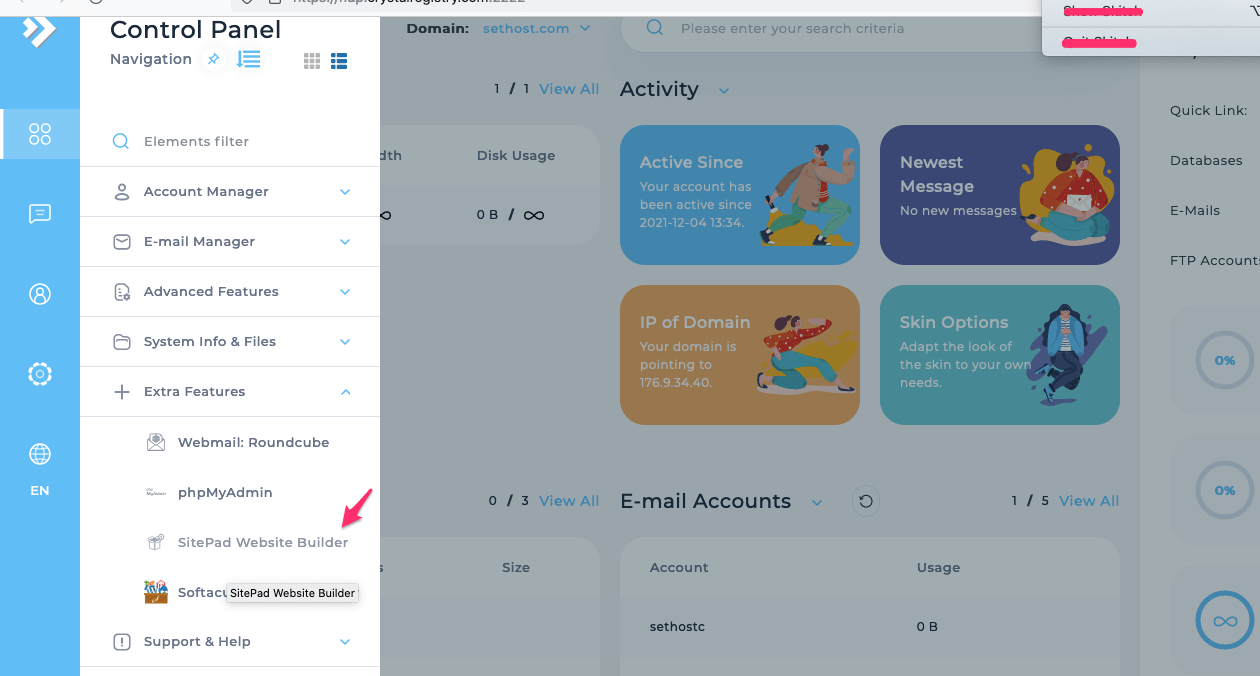Click the refresh icon beside E-mail Accounts

pyautogui.click(x=865, y=500)
